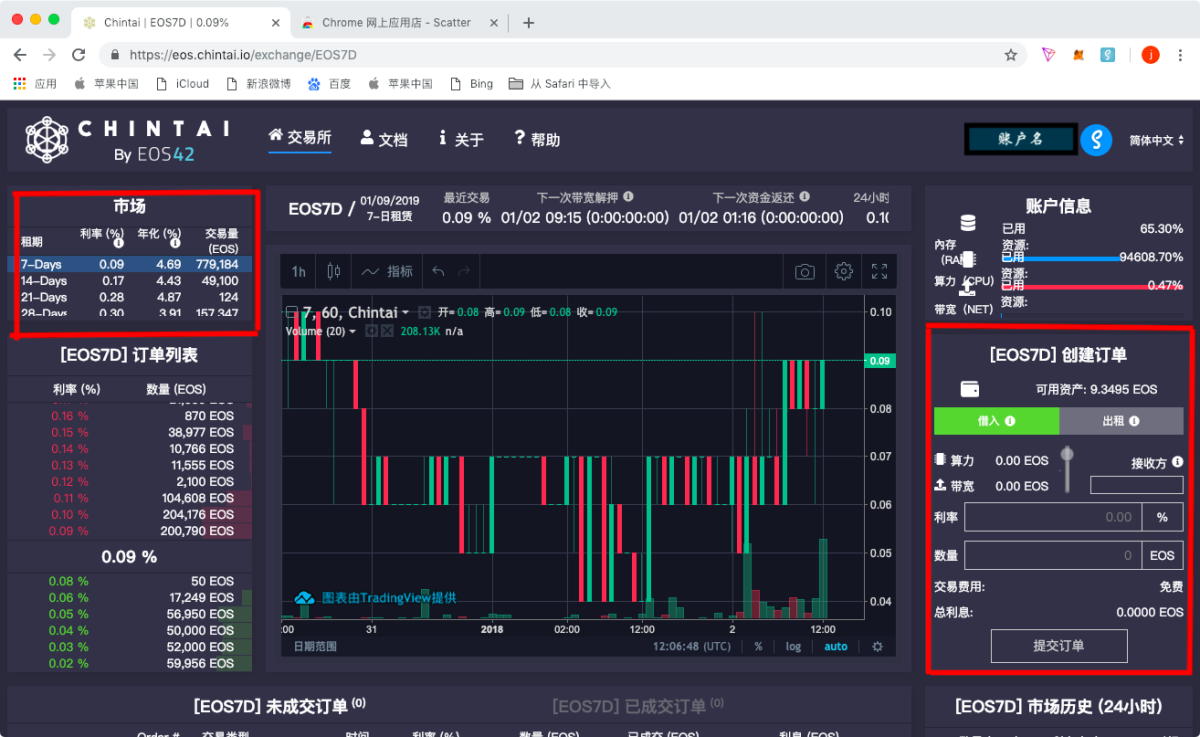Open the 指标 indicators menu

(387, 271)
